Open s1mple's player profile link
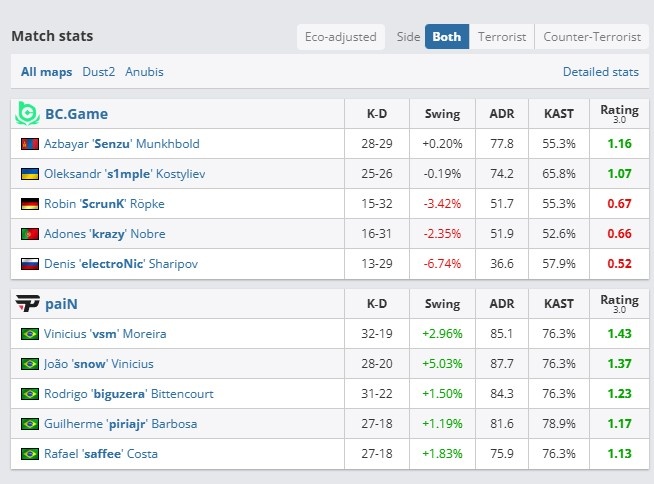This screenshot has width=654, height=484. [x=125, y=174]
